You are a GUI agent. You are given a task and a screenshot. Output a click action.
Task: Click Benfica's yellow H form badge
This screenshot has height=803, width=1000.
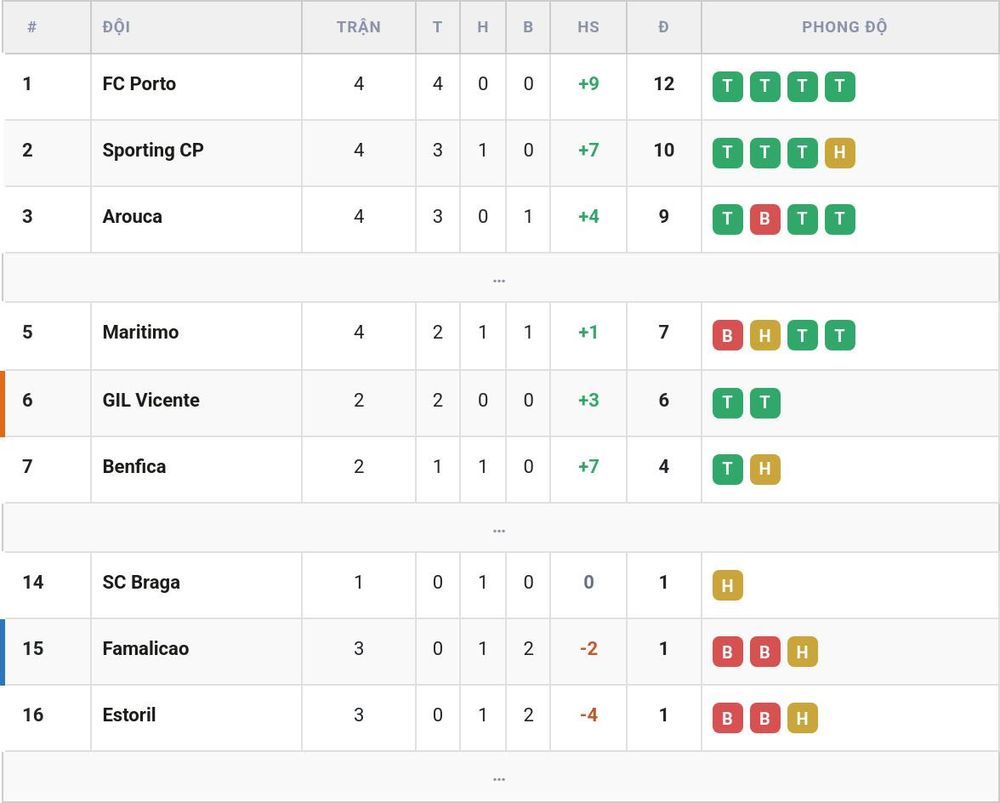pos(765,469)
